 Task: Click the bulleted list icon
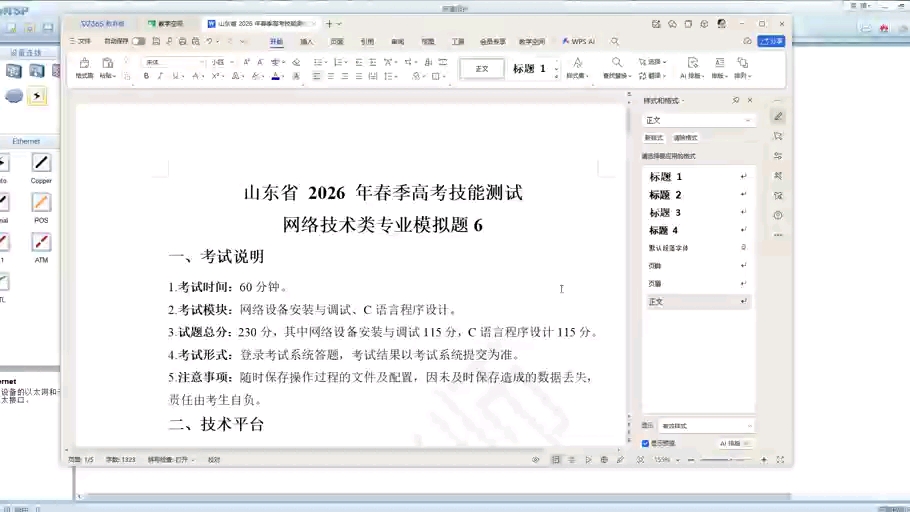(x=317, y=62)
